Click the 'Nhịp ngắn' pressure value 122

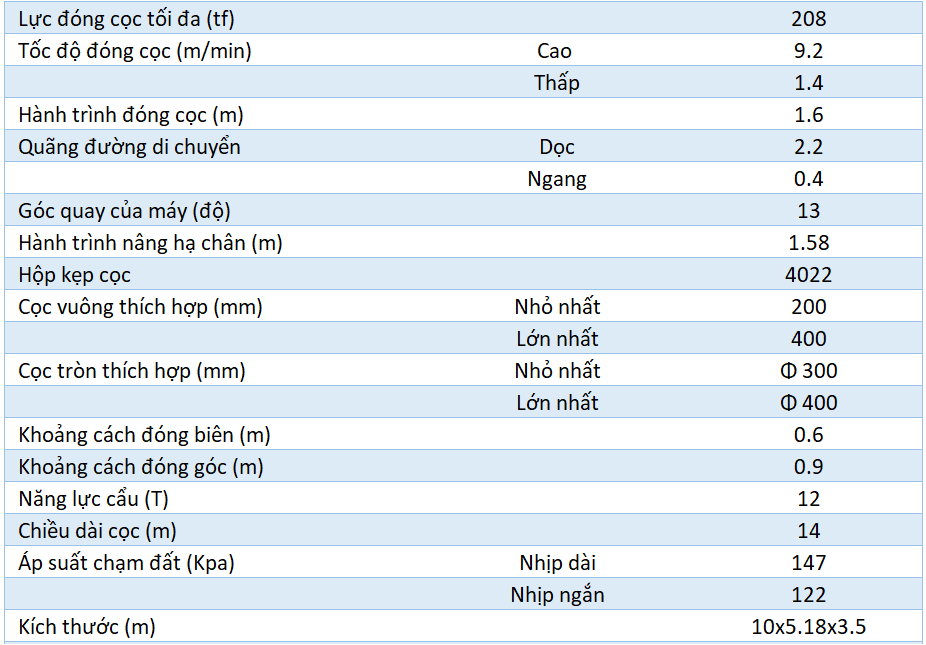(x=808, y=595)
